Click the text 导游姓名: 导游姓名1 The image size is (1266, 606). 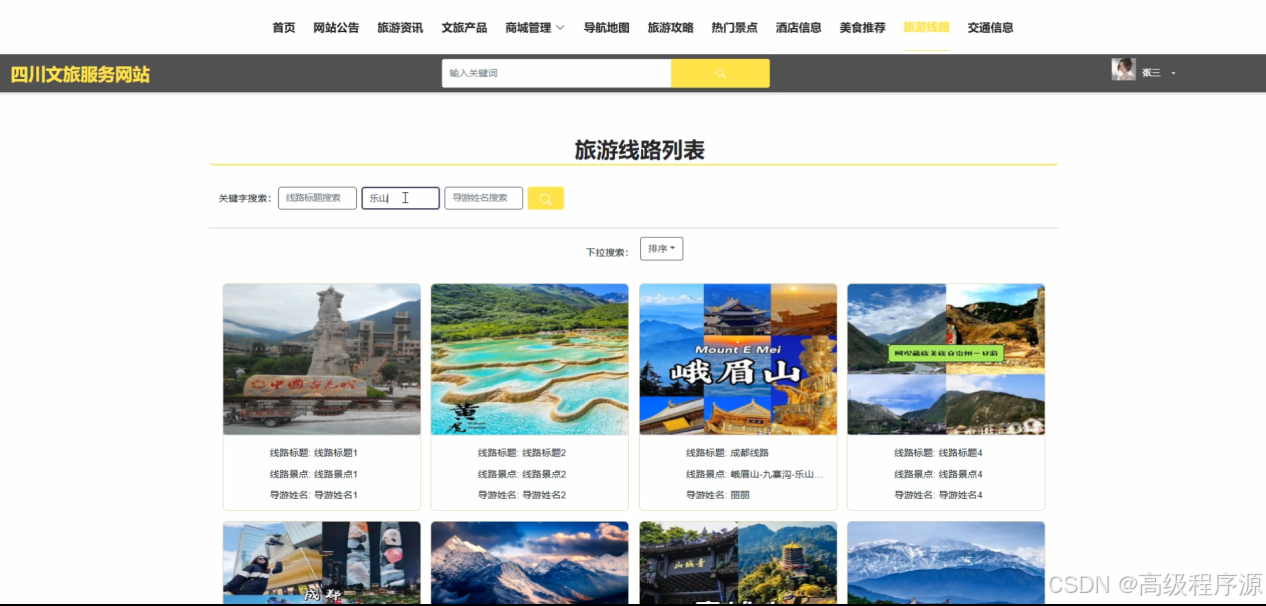[x=313, y=495]
